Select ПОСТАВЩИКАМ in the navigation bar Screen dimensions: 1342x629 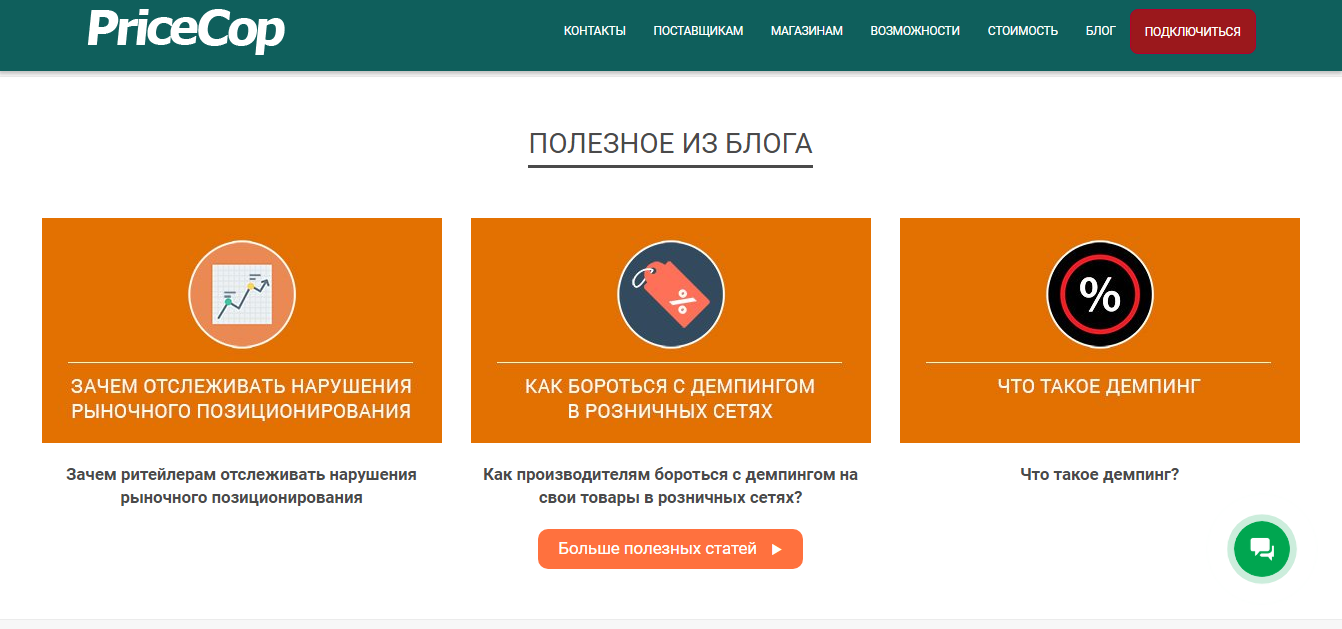pos(698,30)
